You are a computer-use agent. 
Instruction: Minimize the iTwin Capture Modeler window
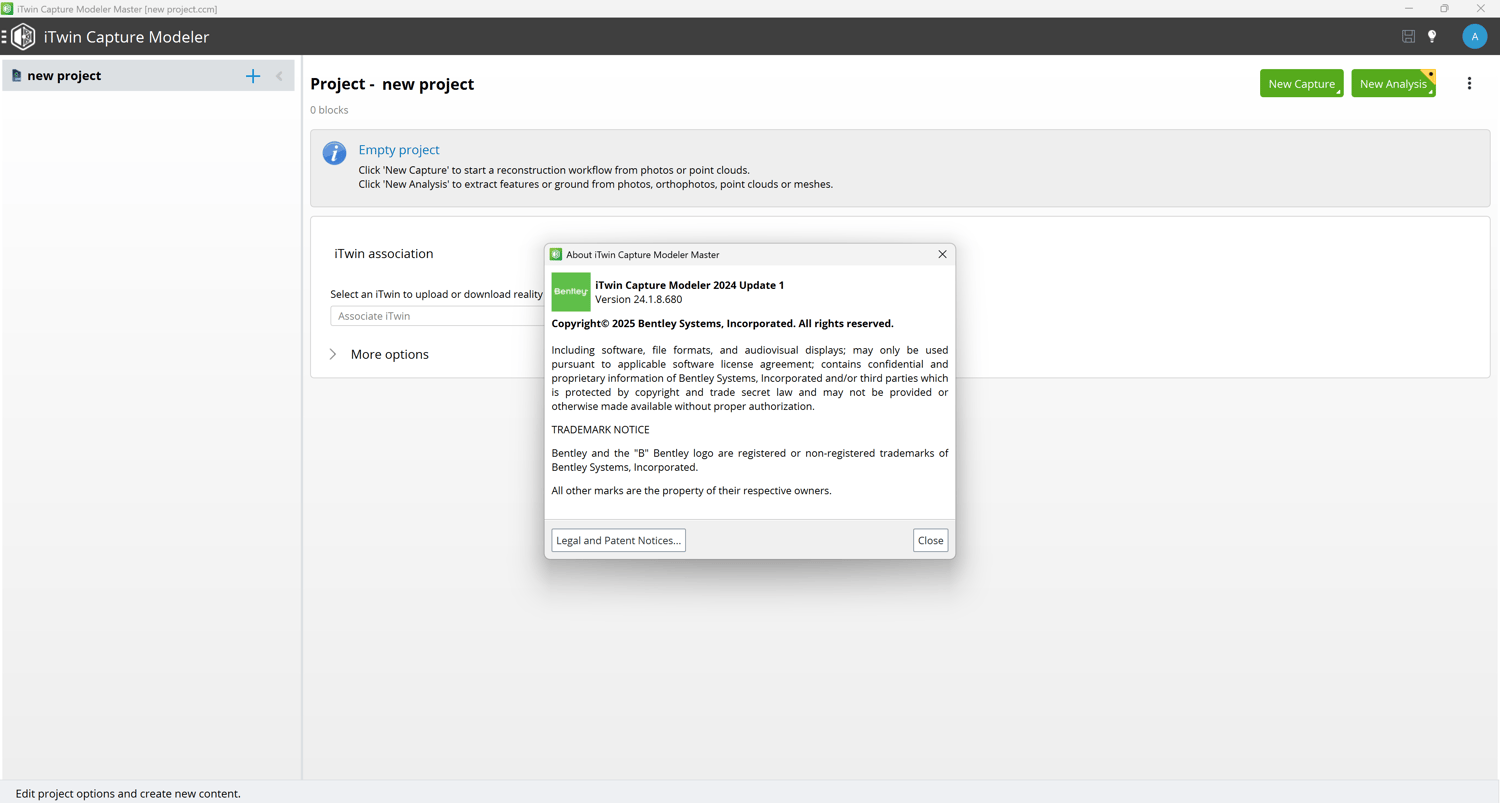click(x=1408, y=9)
